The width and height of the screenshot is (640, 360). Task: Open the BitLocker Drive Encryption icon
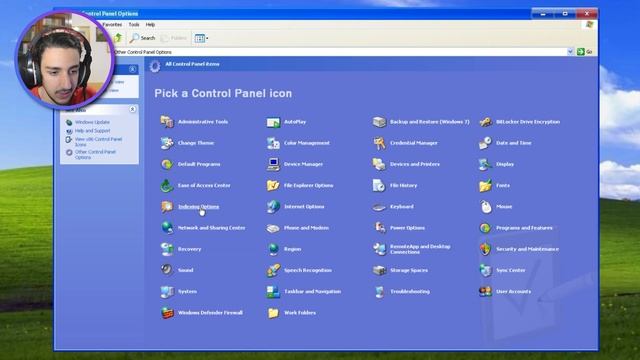tap(485, 122)
